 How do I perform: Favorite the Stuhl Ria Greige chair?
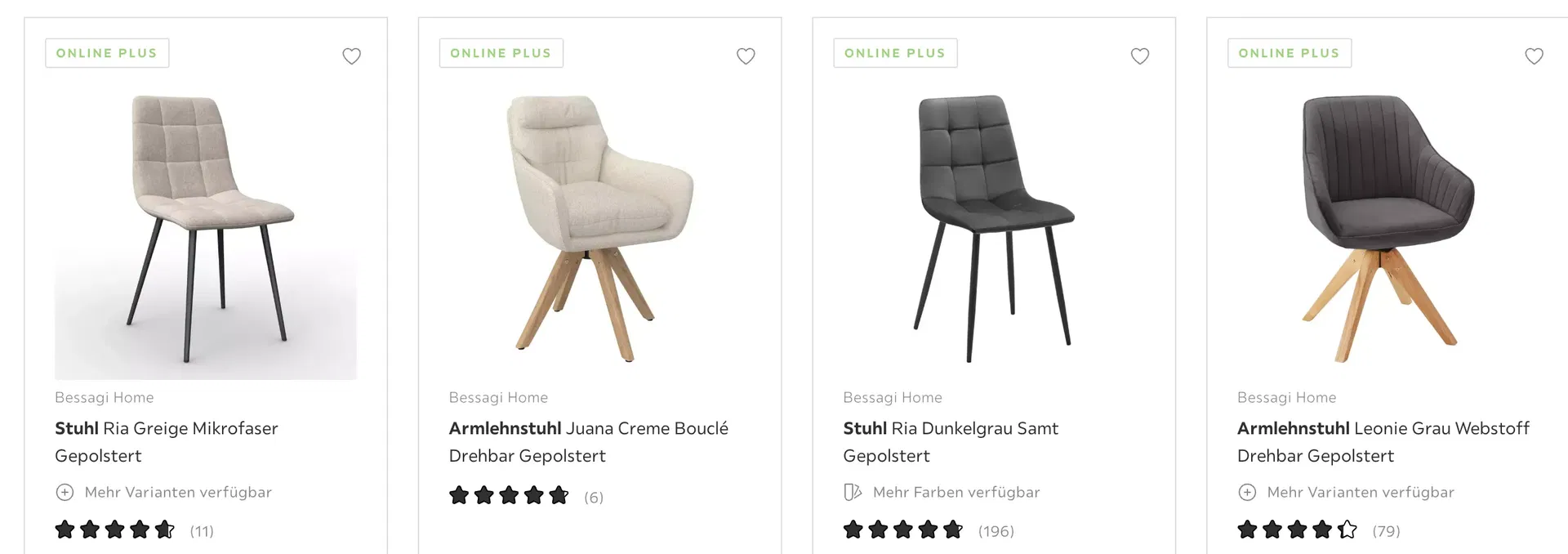point(351,56)
